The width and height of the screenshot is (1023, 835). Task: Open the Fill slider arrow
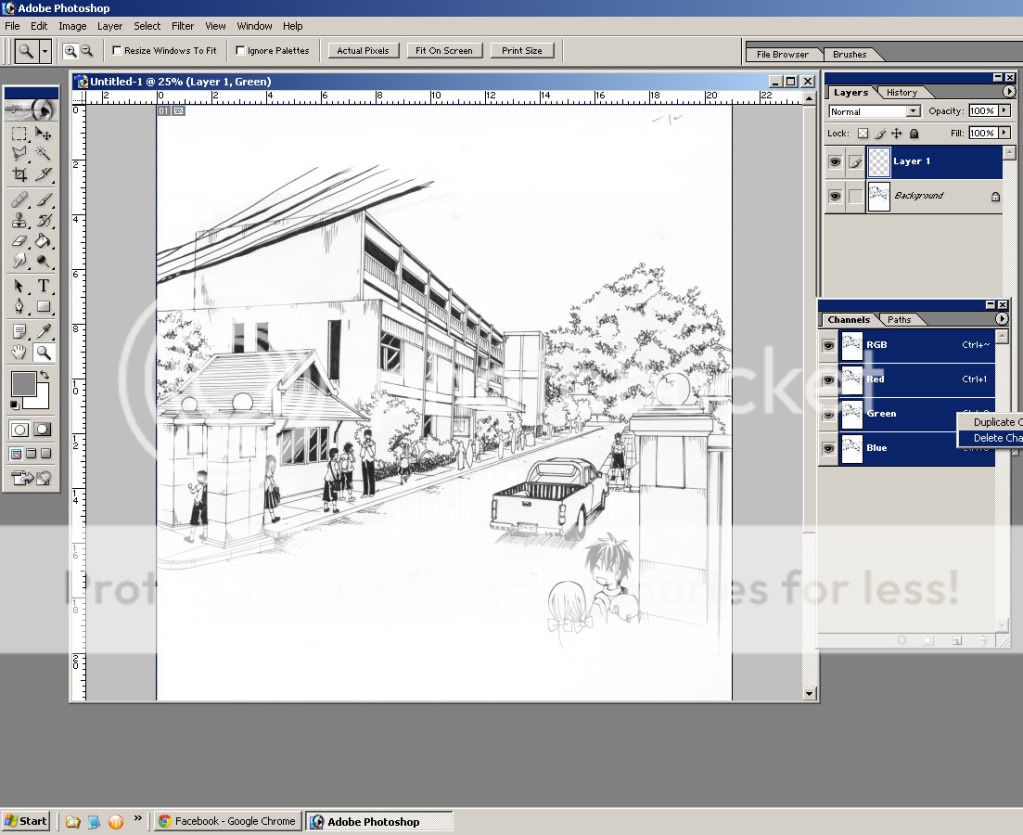[x=1005, y=133]
